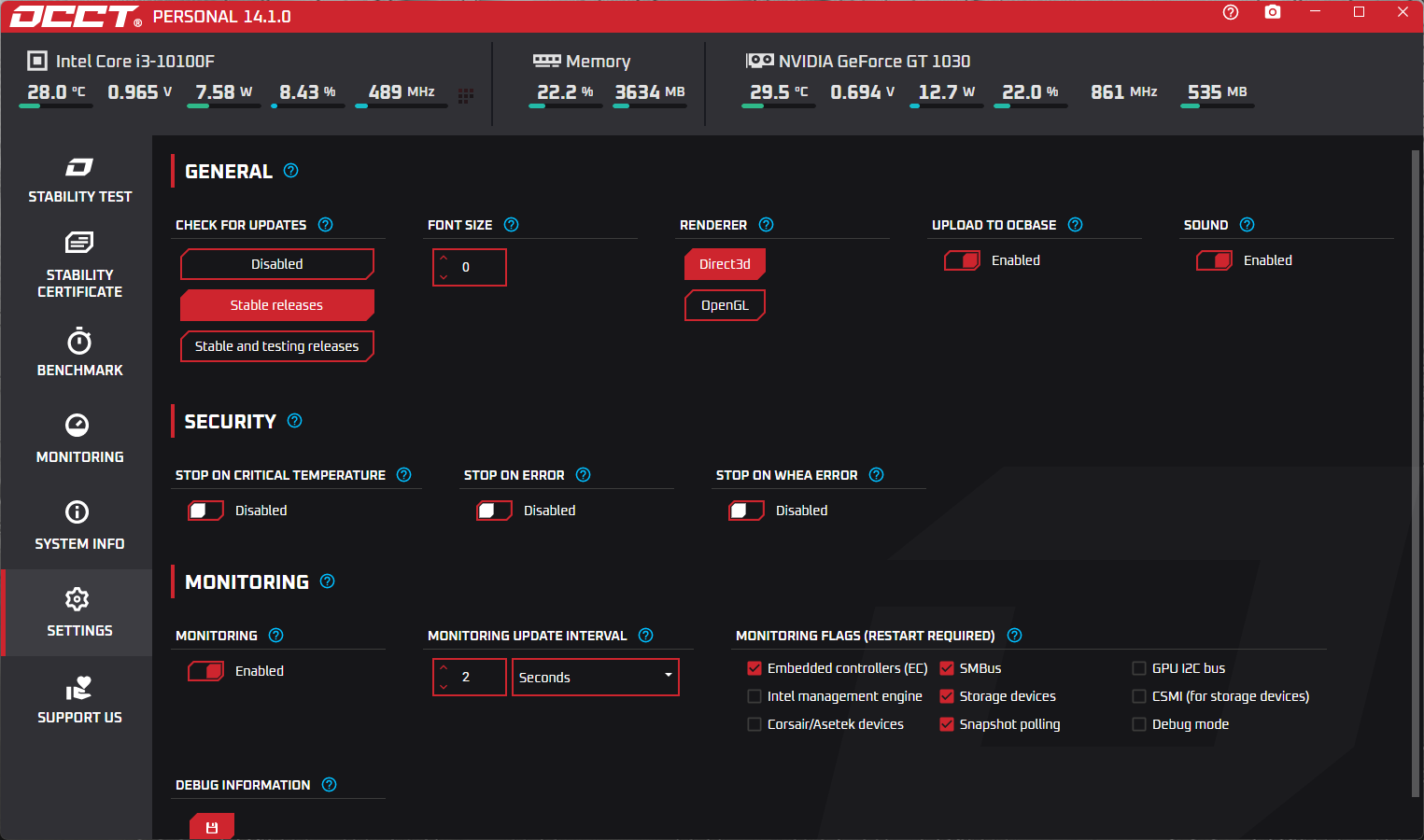Open the Stability Test section
Viewport: 1424px width, 840px height.
pyautogui.click(x=79, y=180)
